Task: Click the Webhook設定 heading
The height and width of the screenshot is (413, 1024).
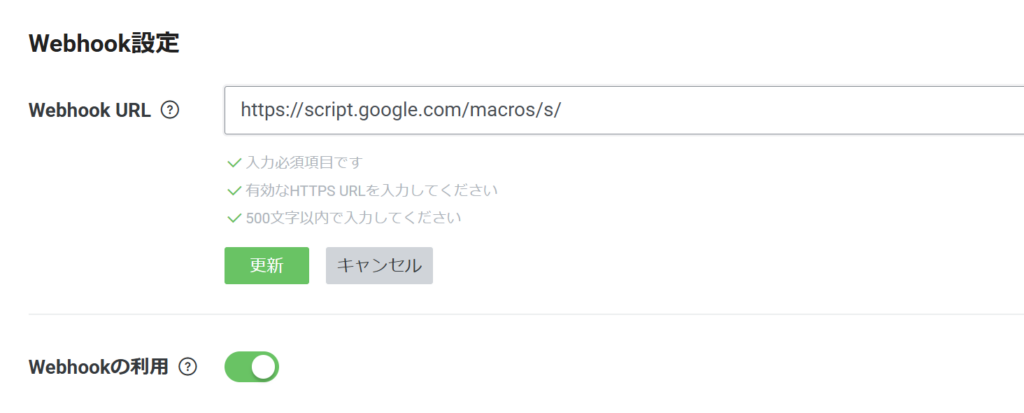Action: coord(104,44)
